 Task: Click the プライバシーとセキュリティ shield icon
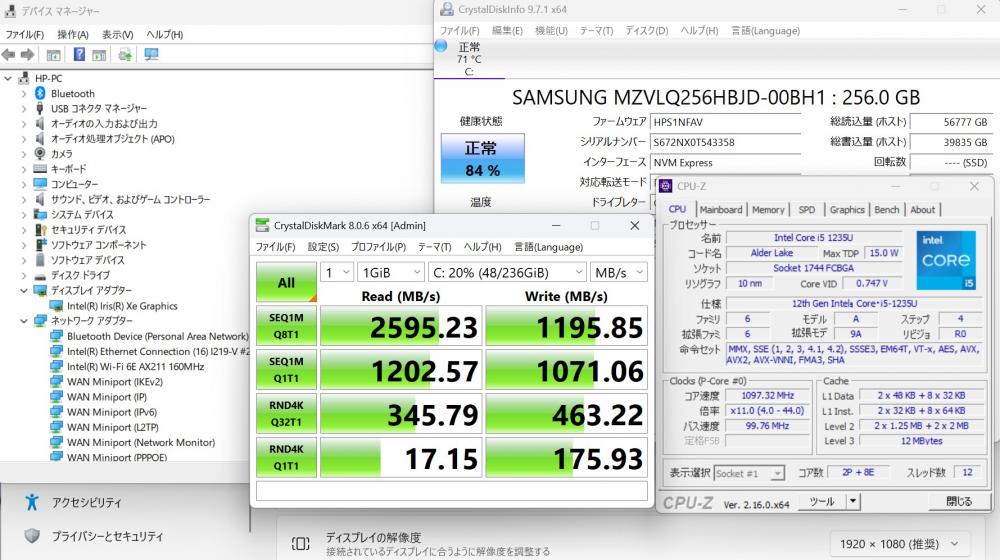pyautogui.click(x=32, y=536)
